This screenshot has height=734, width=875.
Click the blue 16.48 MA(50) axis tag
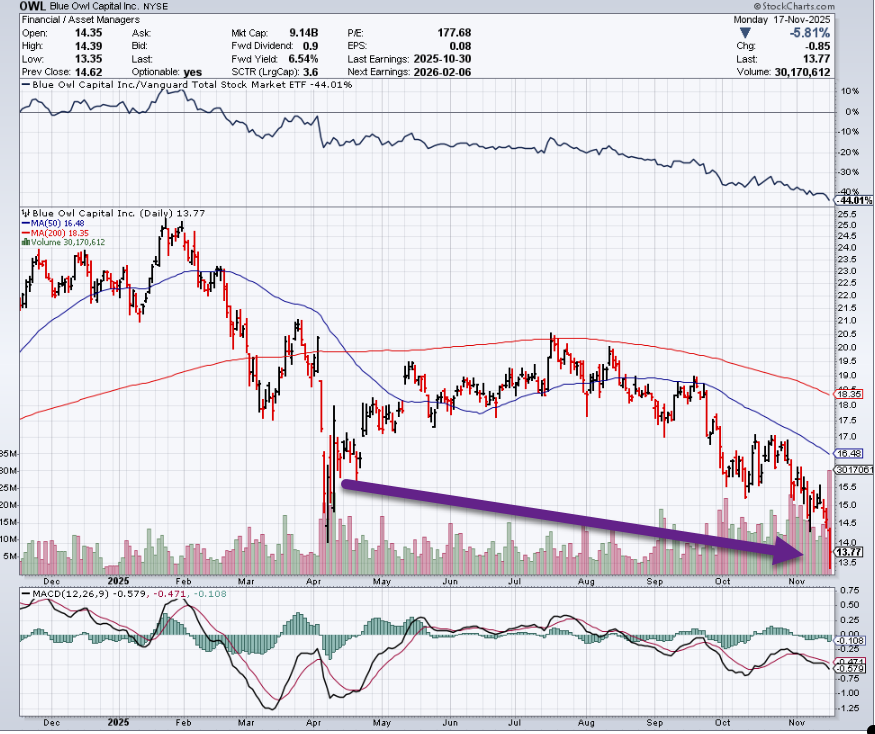849,453
